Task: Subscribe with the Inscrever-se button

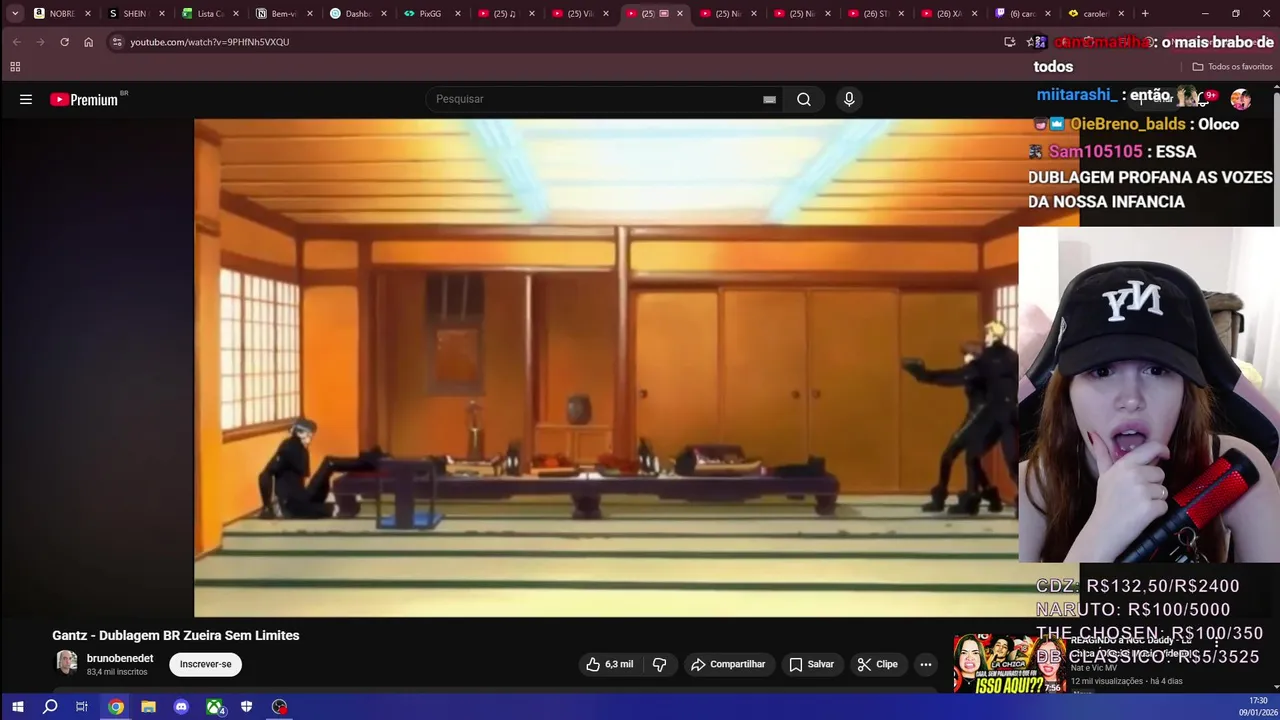Action: pos(205,664)
